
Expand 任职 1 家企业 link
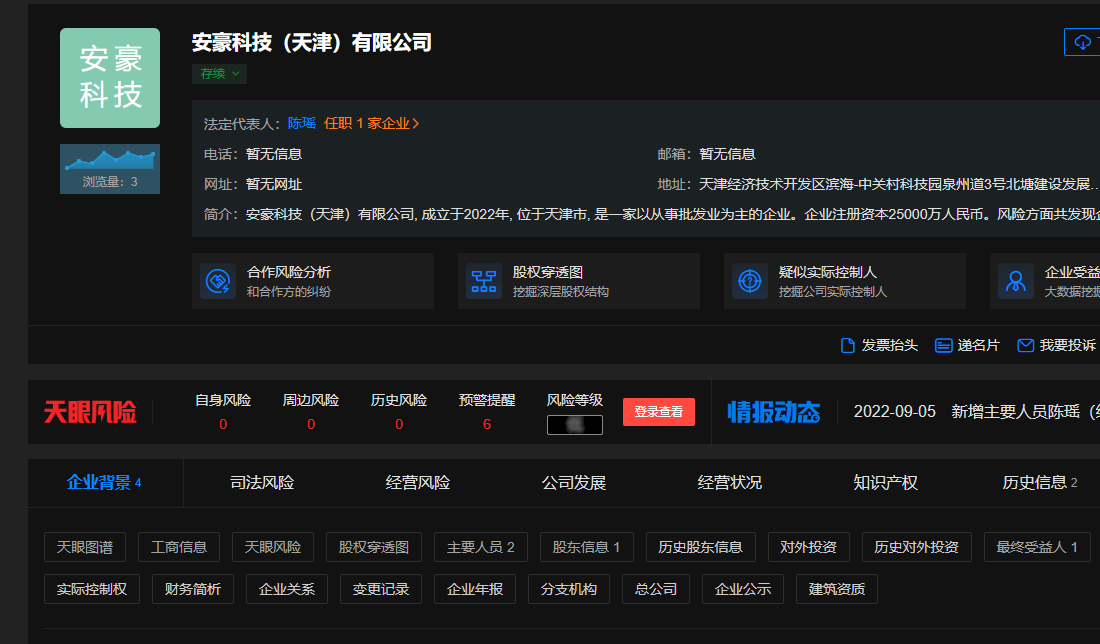[371, 123]
